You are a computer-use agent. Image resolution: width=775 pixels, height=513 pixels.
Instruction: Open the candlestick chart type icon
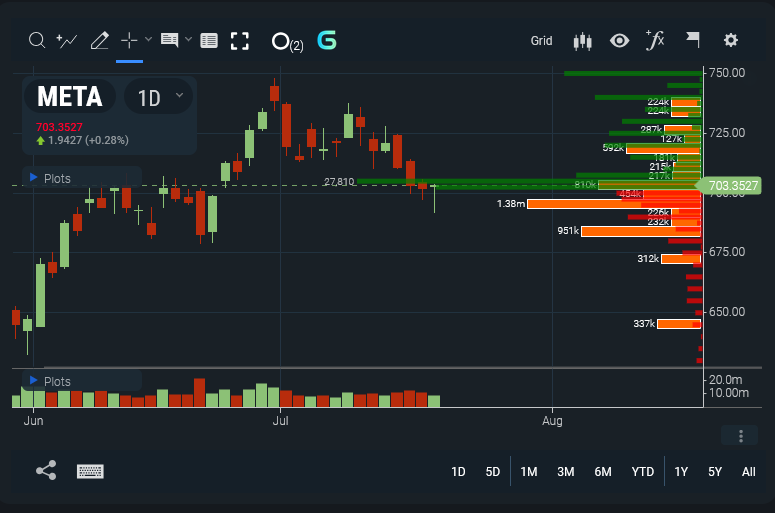point(583,41)
